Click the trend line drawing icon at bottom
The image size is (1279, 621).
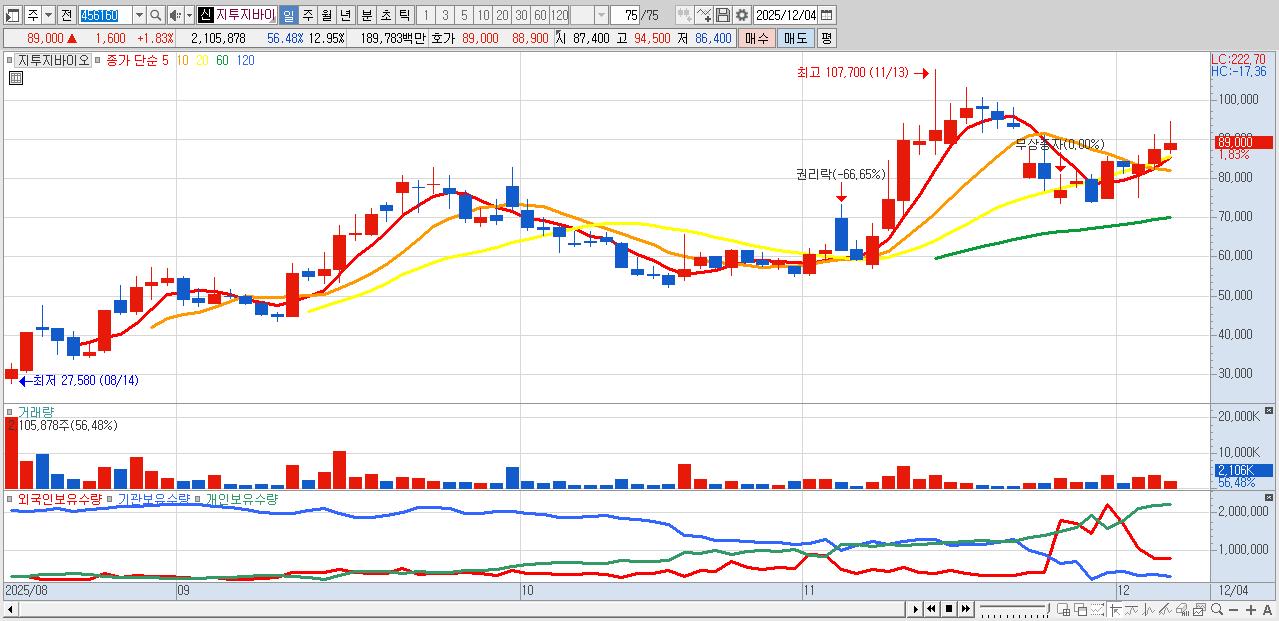[1165, 609]
